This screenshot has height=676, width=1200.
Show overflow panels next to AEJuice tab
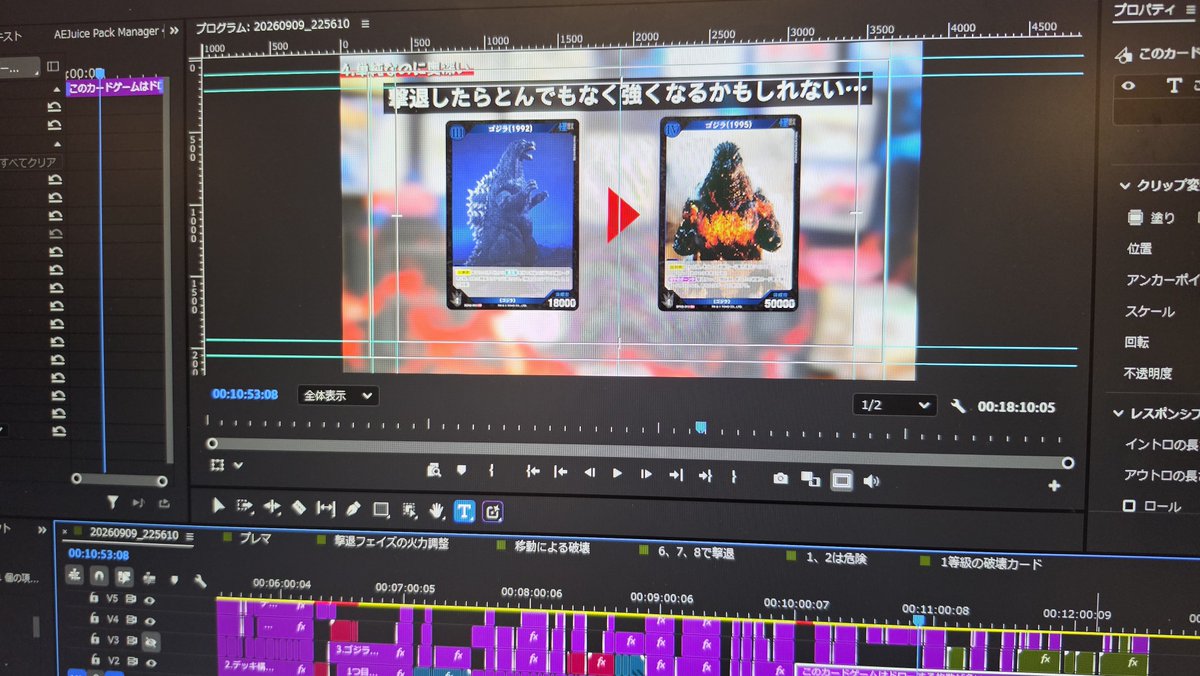174,31
